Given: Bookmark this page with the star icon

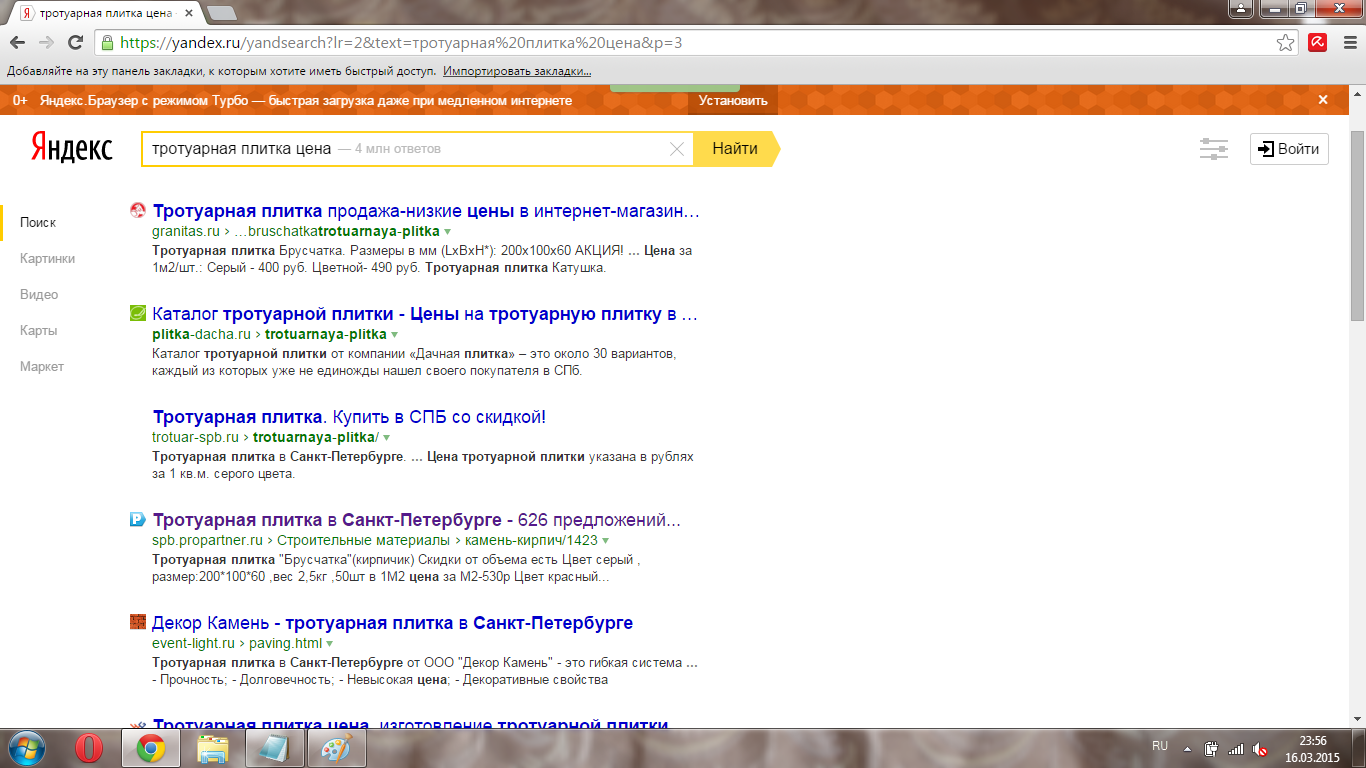Looking at the screenshot, I should [1286, 43].
